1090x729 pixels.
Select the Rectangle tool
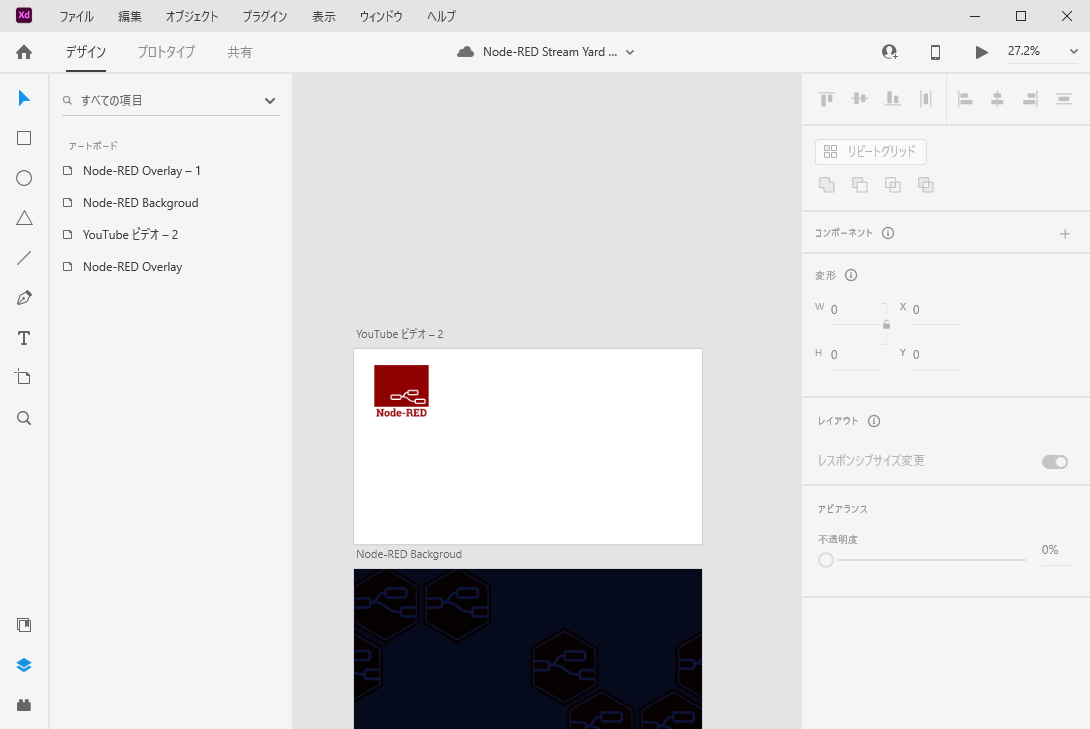pyautogui.click(x=24, y=138)
